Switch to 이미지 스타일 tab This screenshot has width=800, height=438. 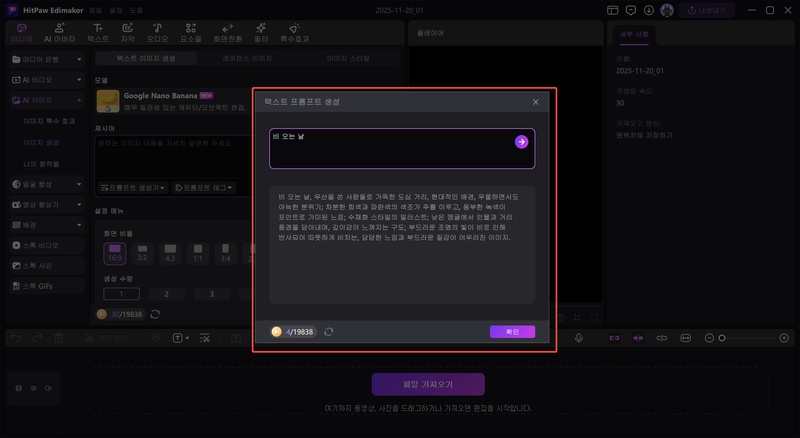point(348,59)
